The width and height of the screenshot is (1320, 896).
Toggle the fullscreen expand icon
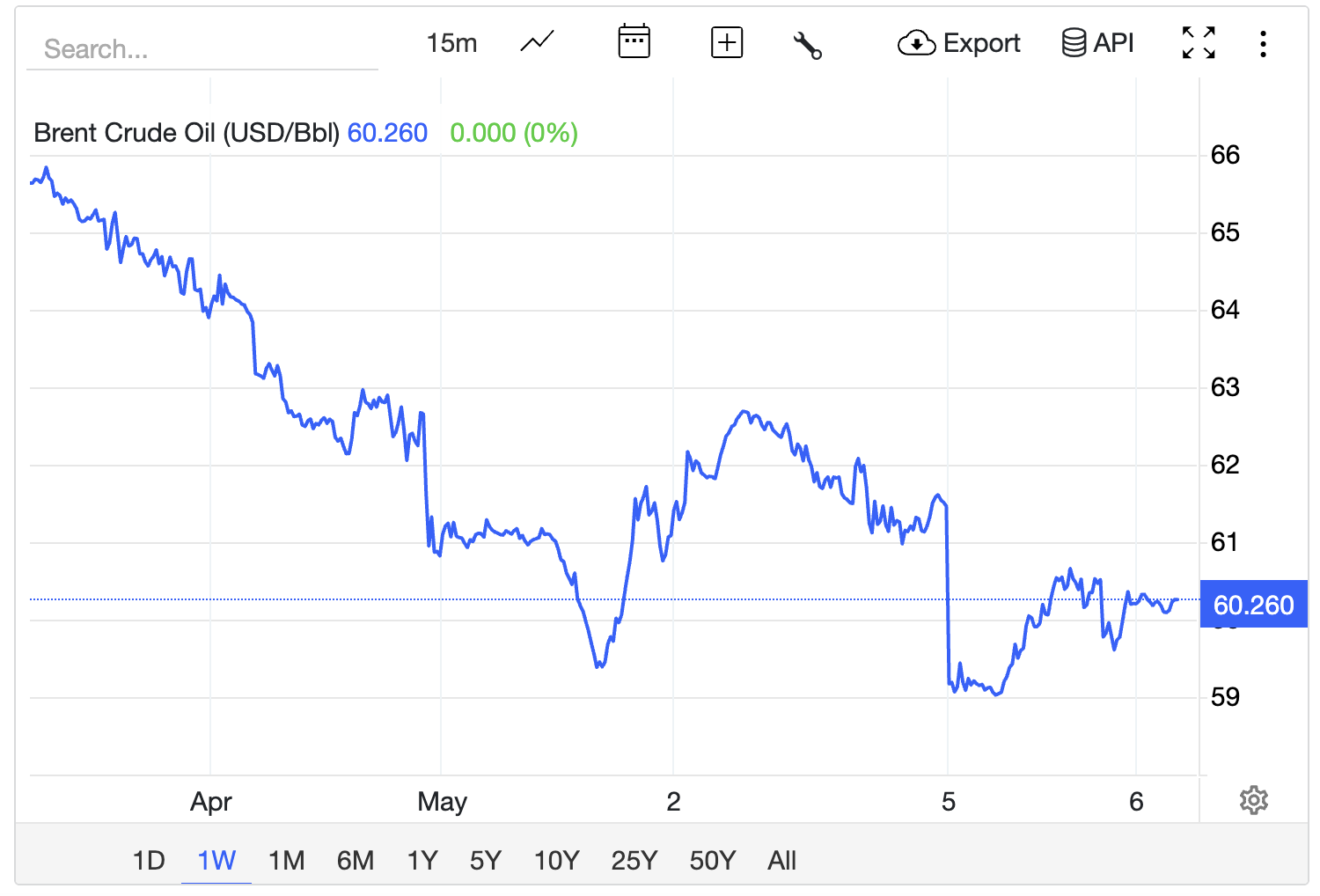pos(1199,43)
